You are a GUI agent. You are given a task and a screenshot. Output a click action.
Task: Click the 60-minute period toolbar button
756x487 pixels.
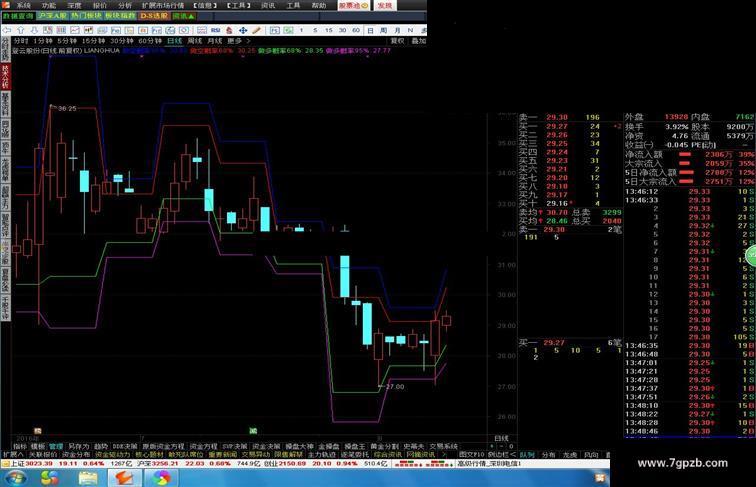[x=356, y=30]
